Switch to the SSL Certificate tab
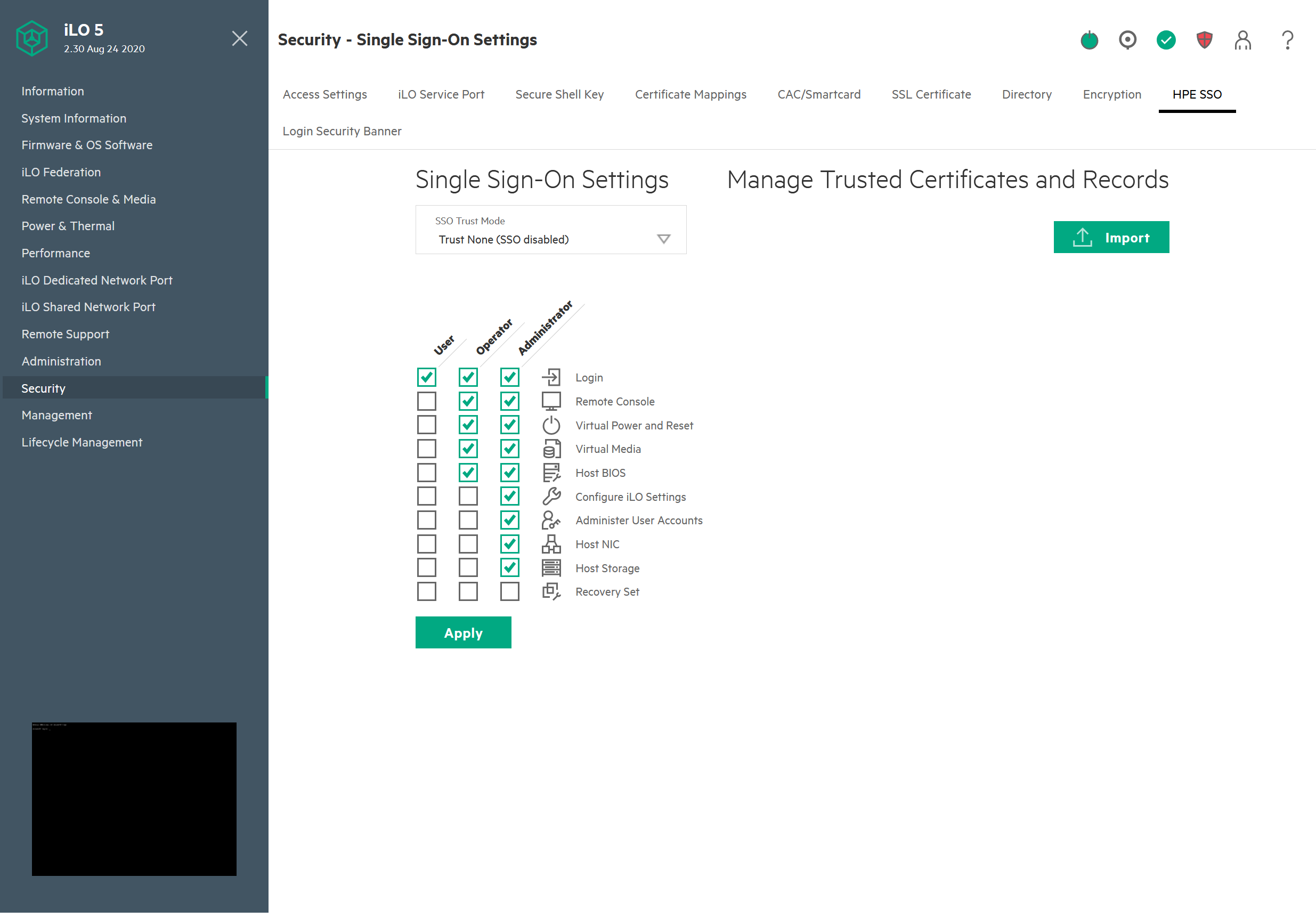Screen dimensions: 1316x918 click(x=931, y=94)
